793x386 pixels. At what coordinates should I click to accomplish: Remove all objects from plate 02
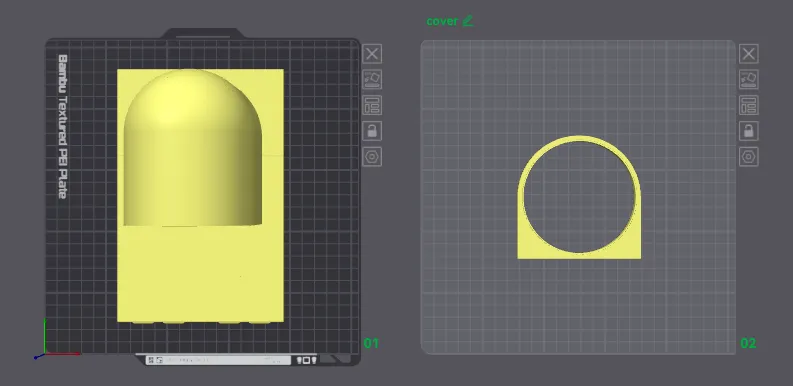(x=748, y=54)
